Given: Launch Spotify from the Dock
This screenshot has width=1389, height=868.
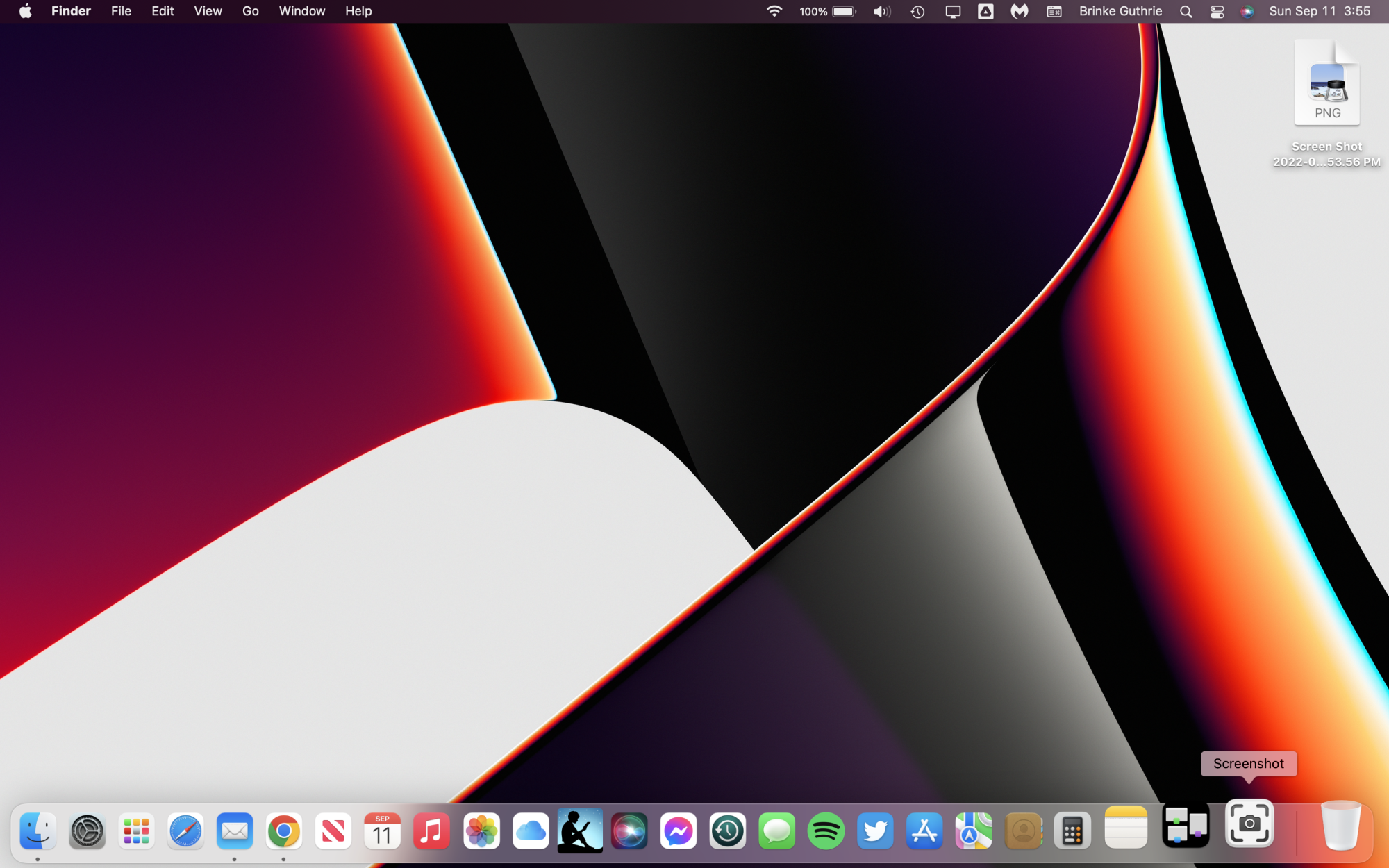Looking at the screenshot, I should [x=826, y=831].
